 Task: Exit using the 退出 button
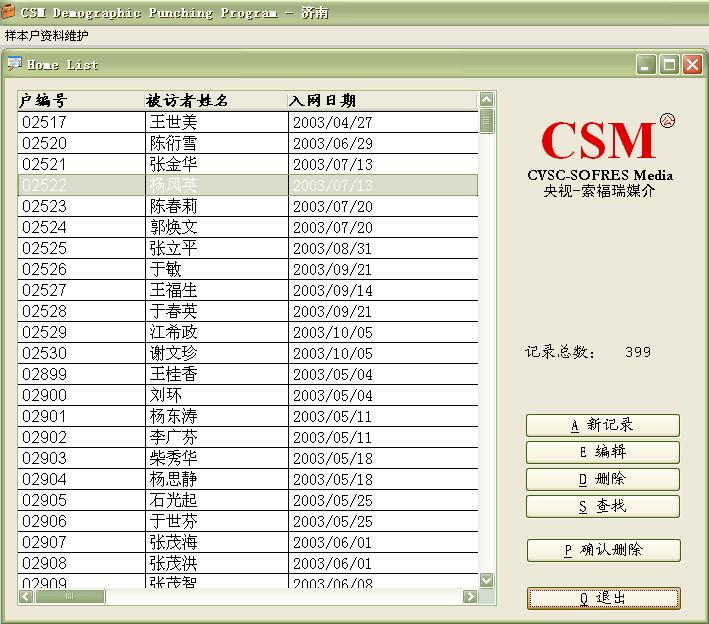click(603, 598)
